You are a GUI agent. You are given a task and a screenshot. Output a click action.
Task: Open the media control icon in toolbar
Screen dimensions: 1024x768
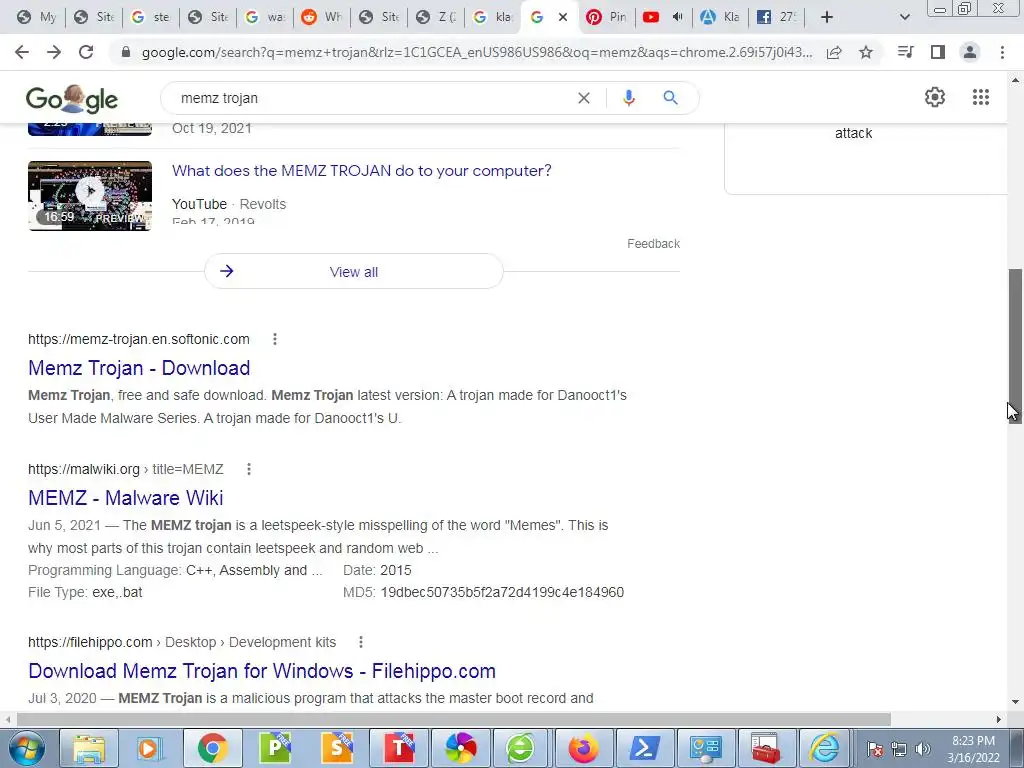905,52
